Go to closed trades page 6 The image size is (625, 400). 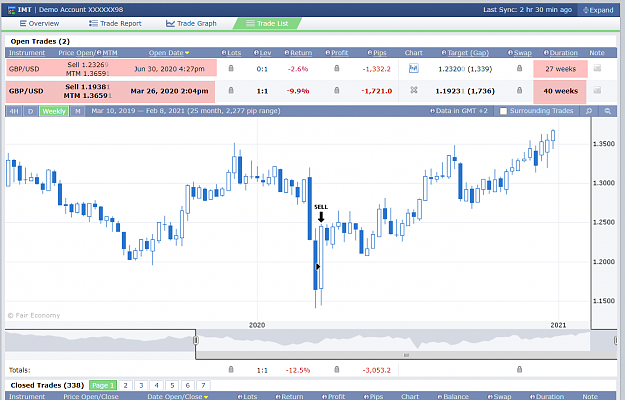188,385
